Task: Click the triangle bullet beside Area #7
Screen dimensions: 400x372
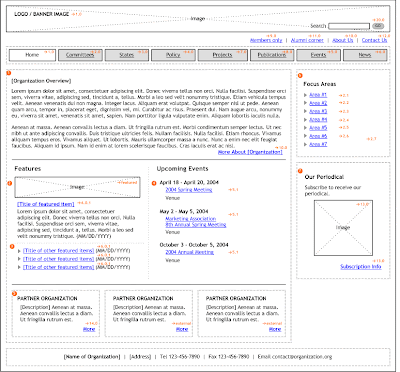Action: coord(305,144)
